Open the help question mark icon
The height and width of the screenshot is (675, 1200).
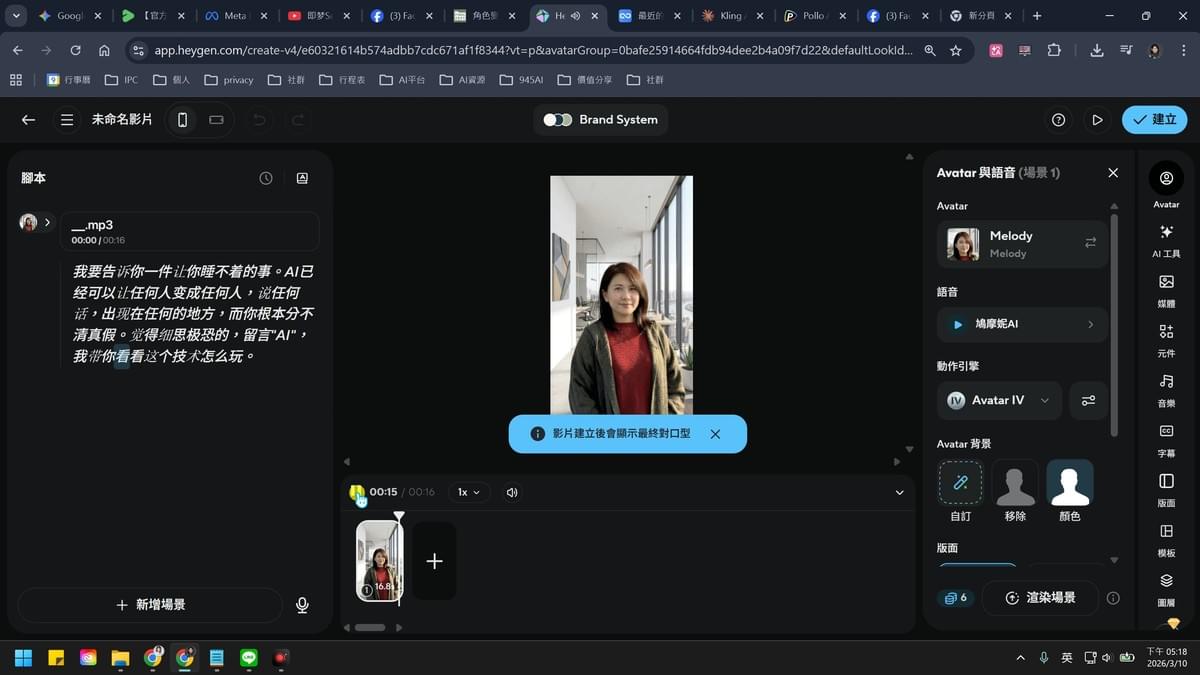[x=1059, y=120]
